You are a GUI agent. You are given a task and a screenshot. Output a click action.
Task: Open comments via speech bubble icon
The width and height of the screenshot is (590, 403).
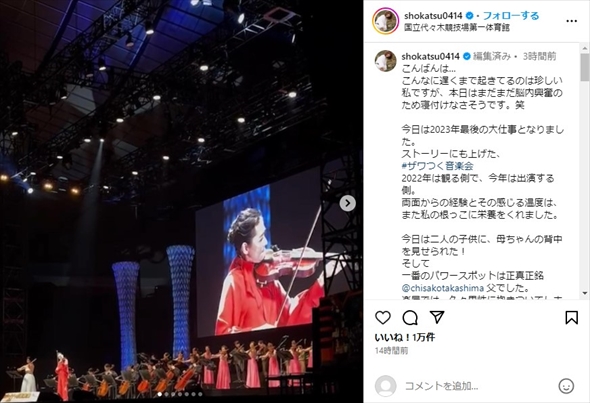click(x=410, y=318)
